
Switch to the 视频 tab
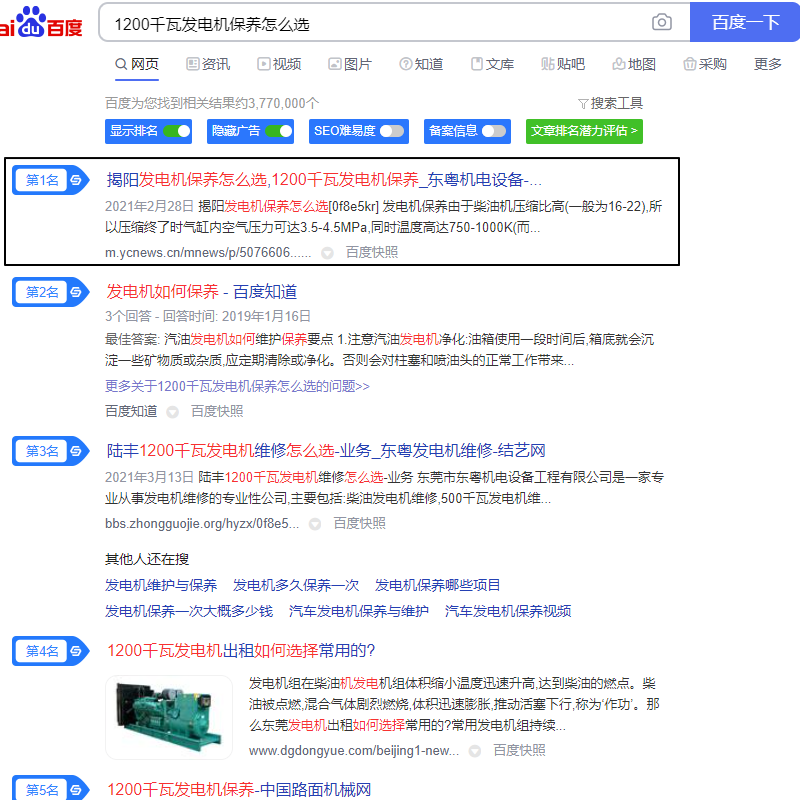pos(279,64)
